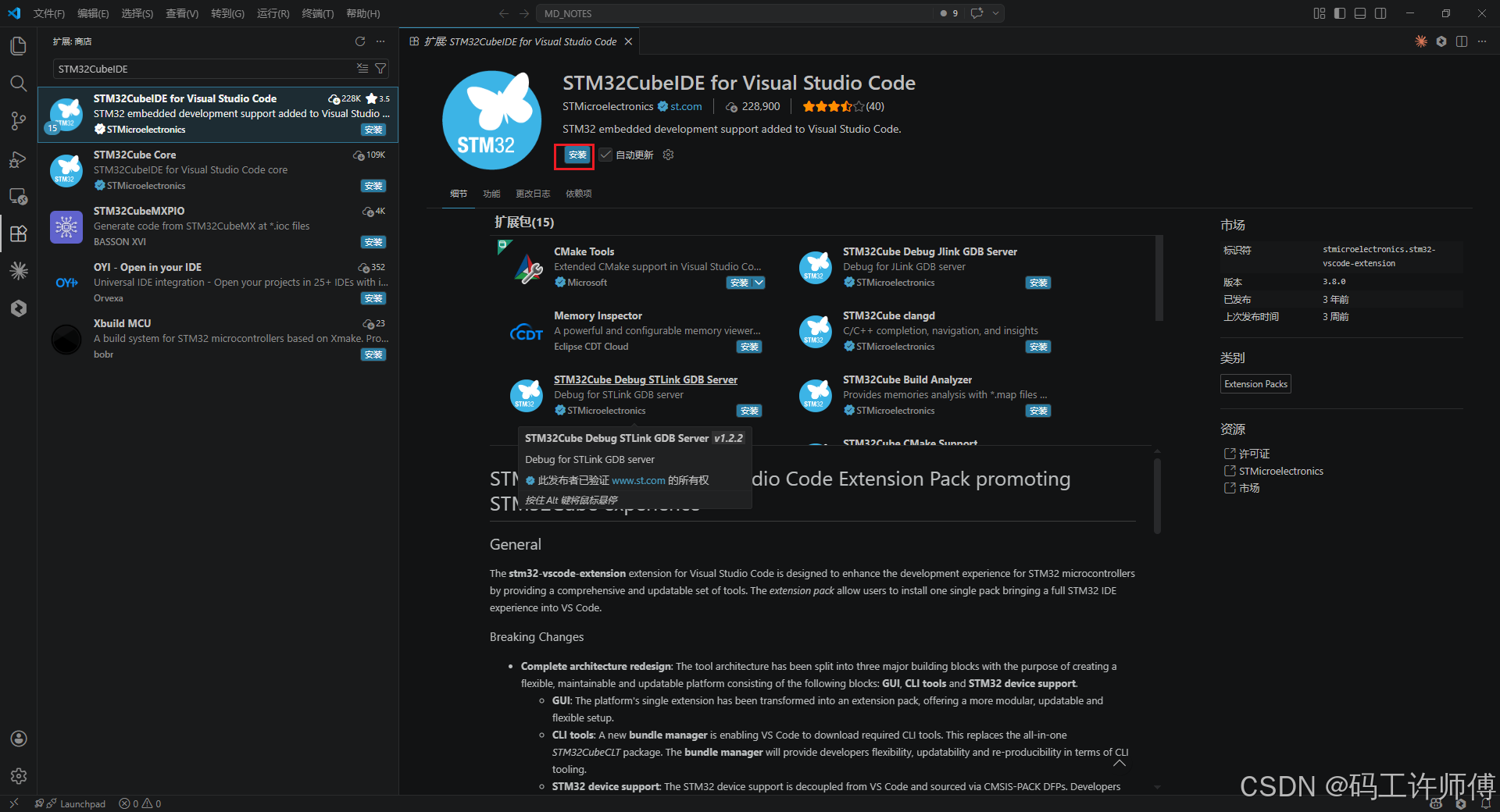This screenshot has width=1500, height=812.
Task: Install Xbuild MCU from the list
Action: (x=373, y=354)
